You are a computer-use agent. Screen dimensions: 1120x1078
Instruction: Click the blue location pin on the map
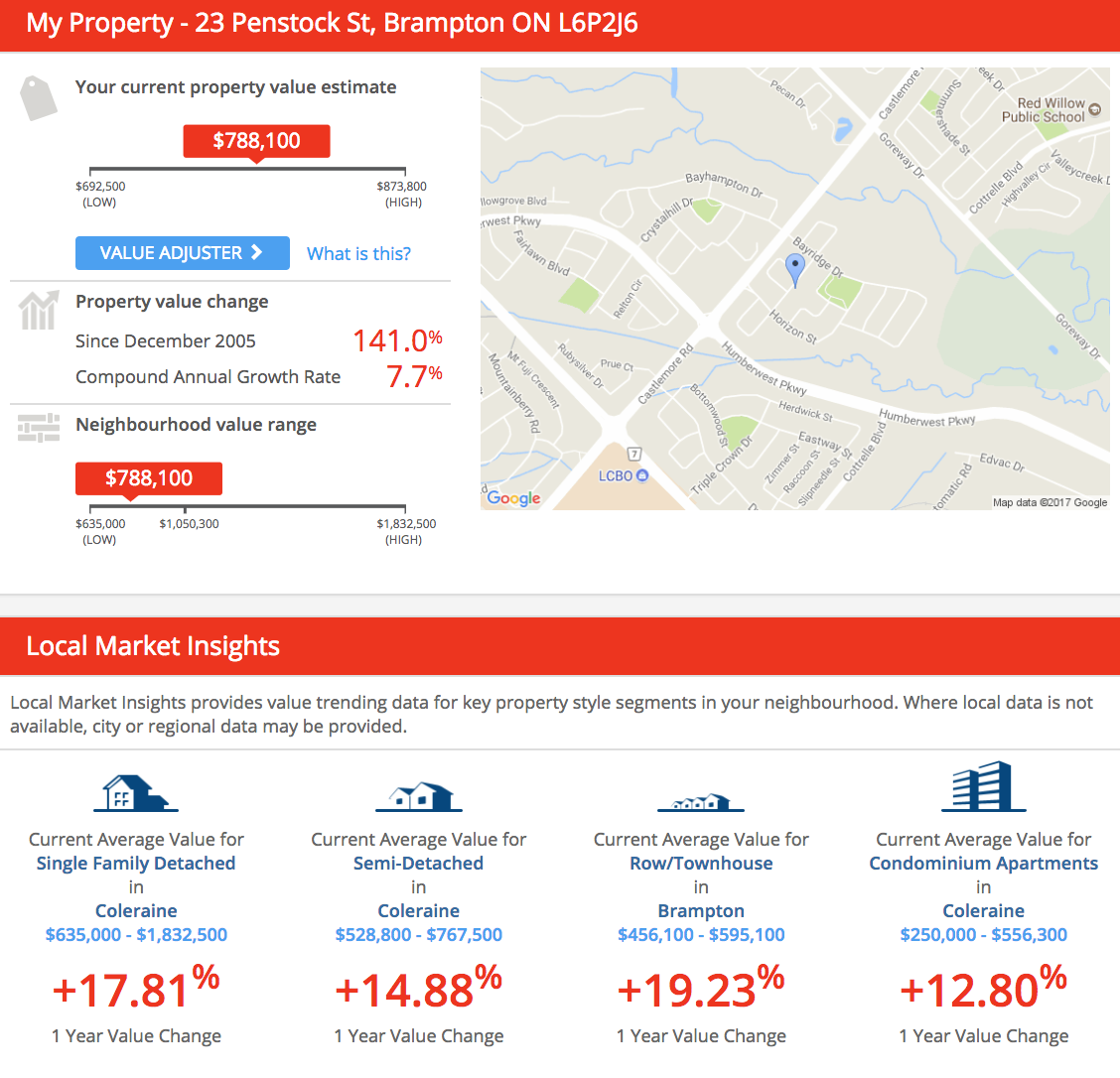795,271
